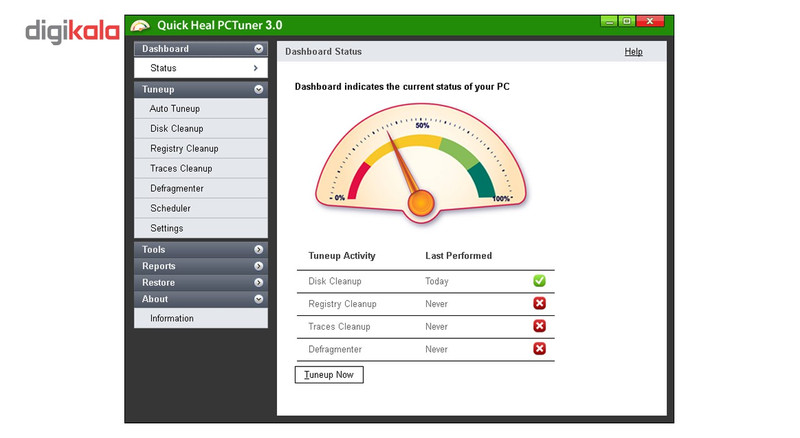Click the Tools section header
Image resolution: width=800 pixels, height=438 pixels.
[x=201, y=250]
